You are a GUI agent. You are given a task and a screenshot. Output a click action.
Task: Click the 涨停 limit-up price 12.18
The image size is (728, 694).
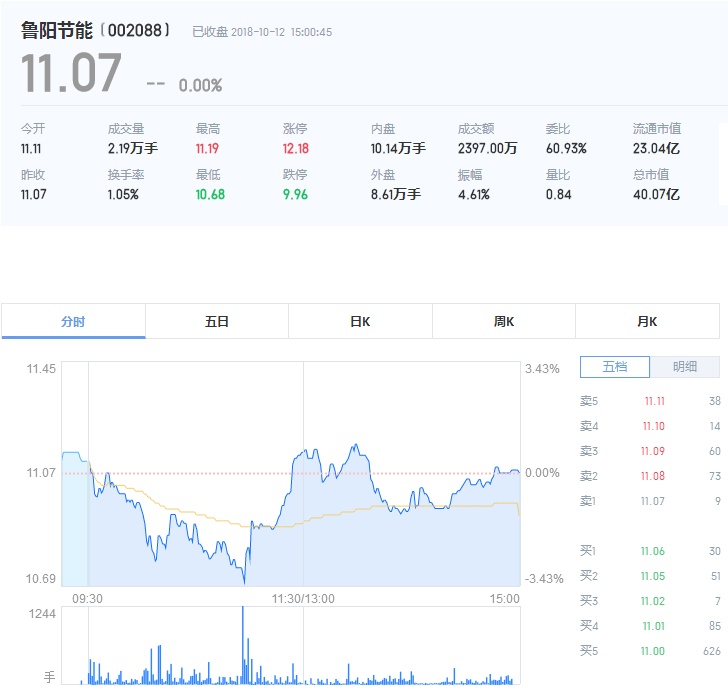[x=296, y=149]
